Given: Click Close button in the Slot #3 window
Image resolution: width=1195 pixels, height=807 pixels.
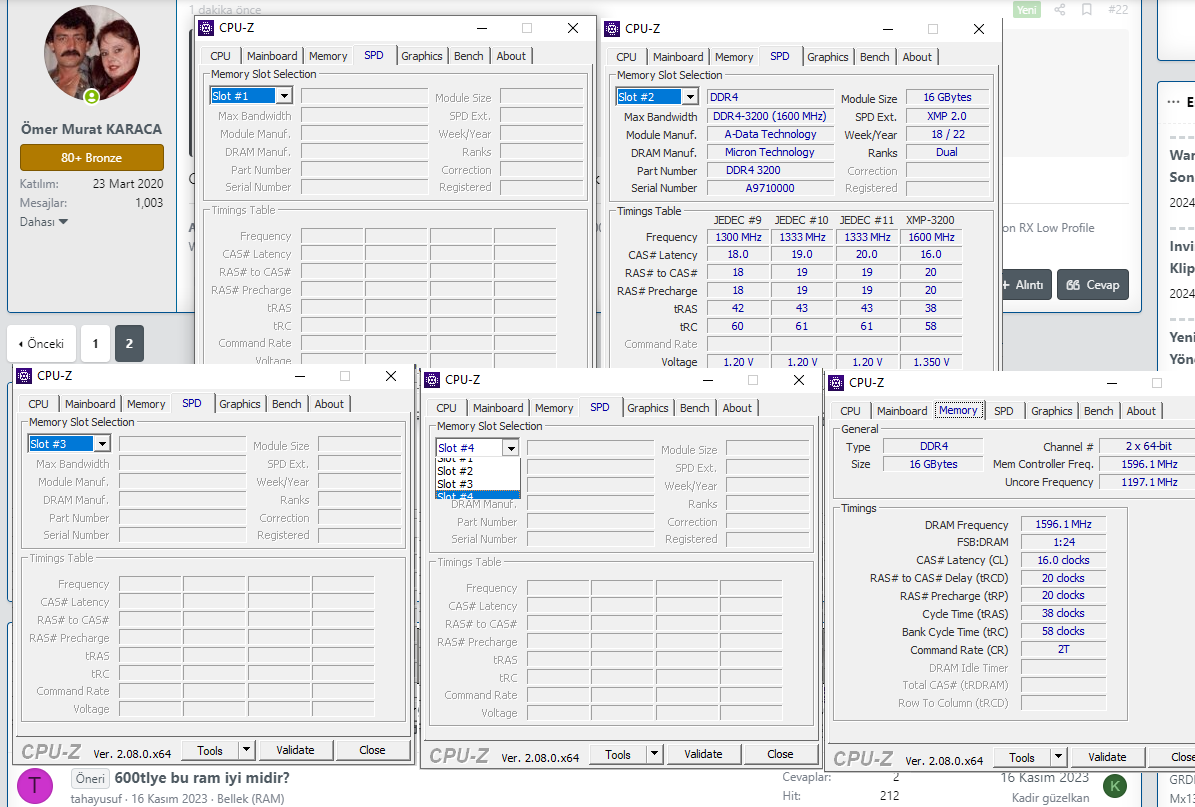Looking at the screenshot, I should point(372,750).
